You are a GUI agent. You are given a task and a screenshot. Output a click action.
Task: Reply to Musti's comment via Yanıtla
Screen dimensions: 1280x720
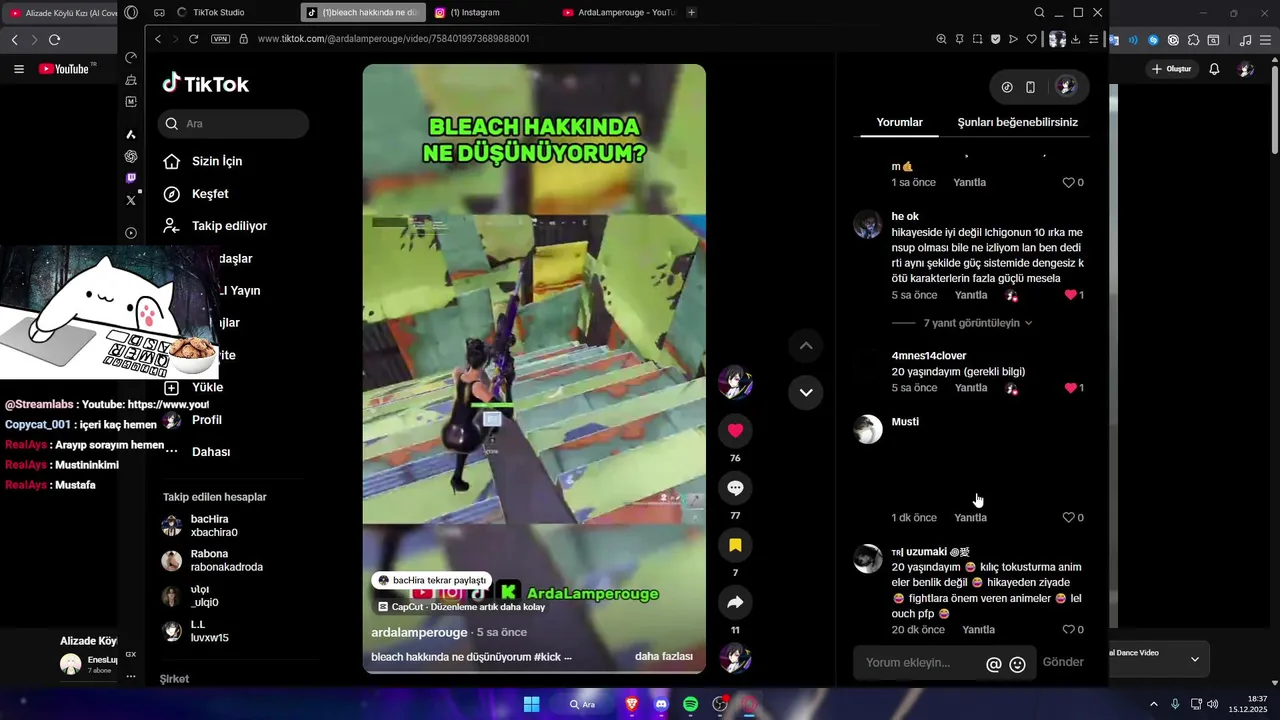coord(970,517)
